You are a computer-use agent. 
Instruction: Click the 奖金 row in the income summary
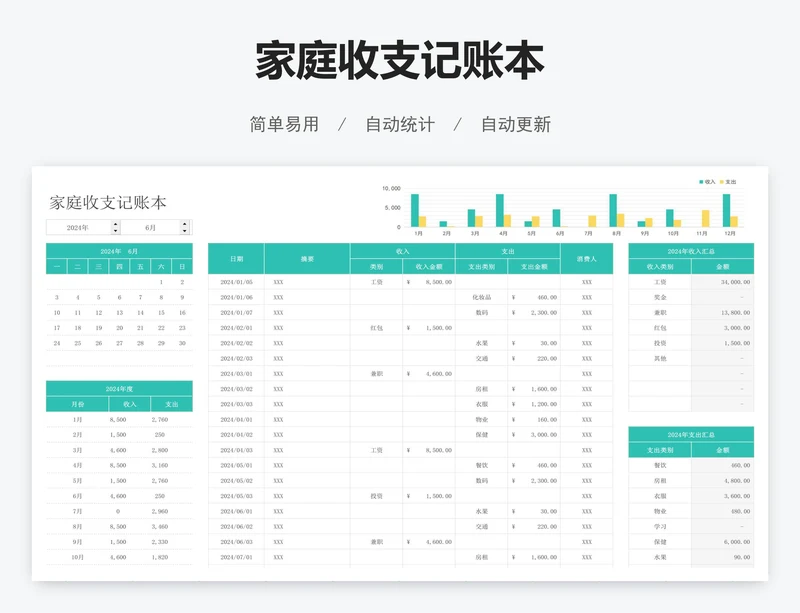tap(691, 297)
